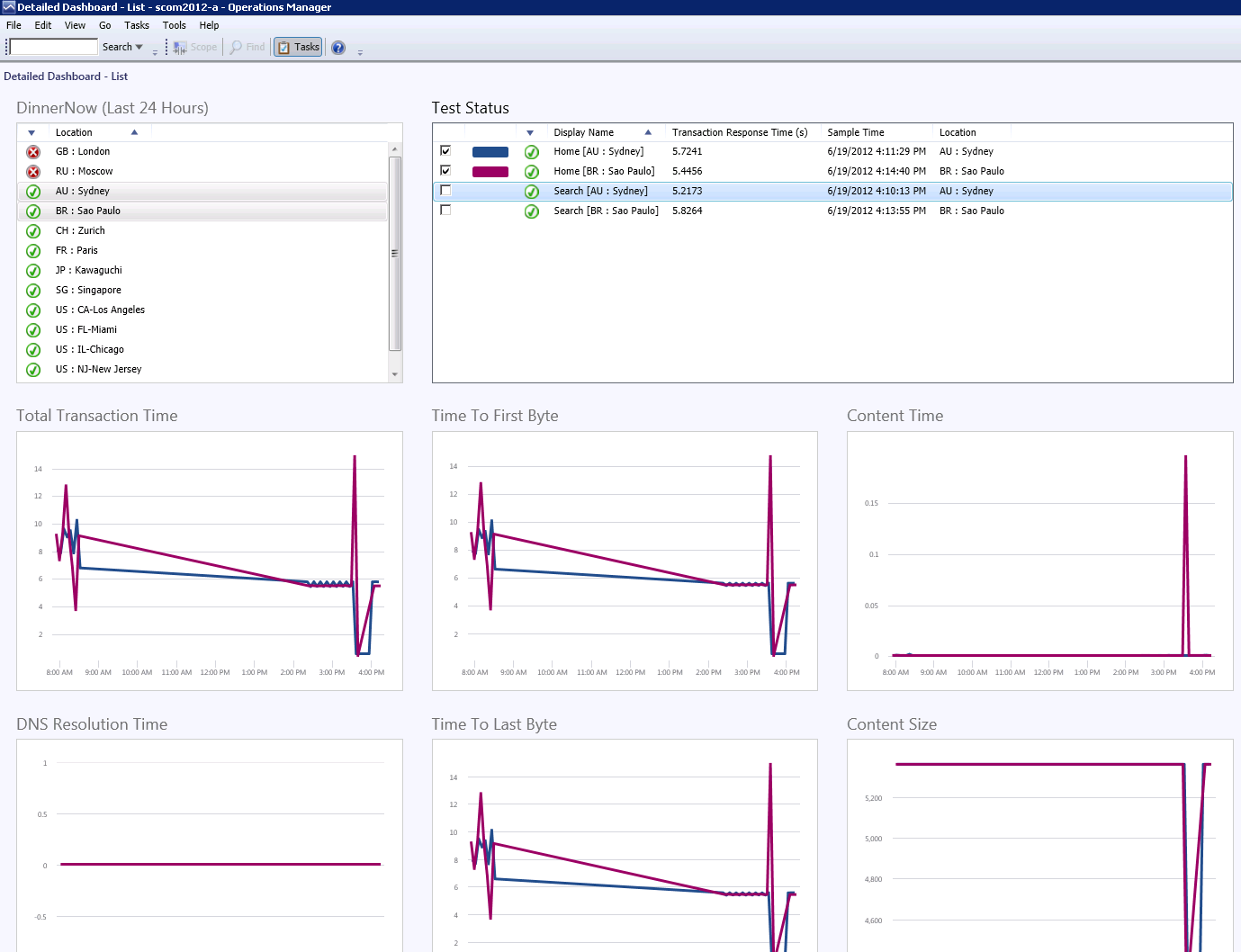The image size is (1241, 952).
Task: Click inside the search input field
Action: (x=53, y=47)
